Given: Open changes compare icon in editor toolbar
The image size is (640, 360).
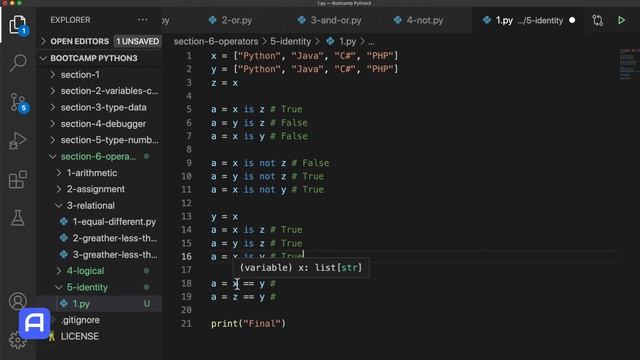Looking at the screenshot, I should [598, 20].
